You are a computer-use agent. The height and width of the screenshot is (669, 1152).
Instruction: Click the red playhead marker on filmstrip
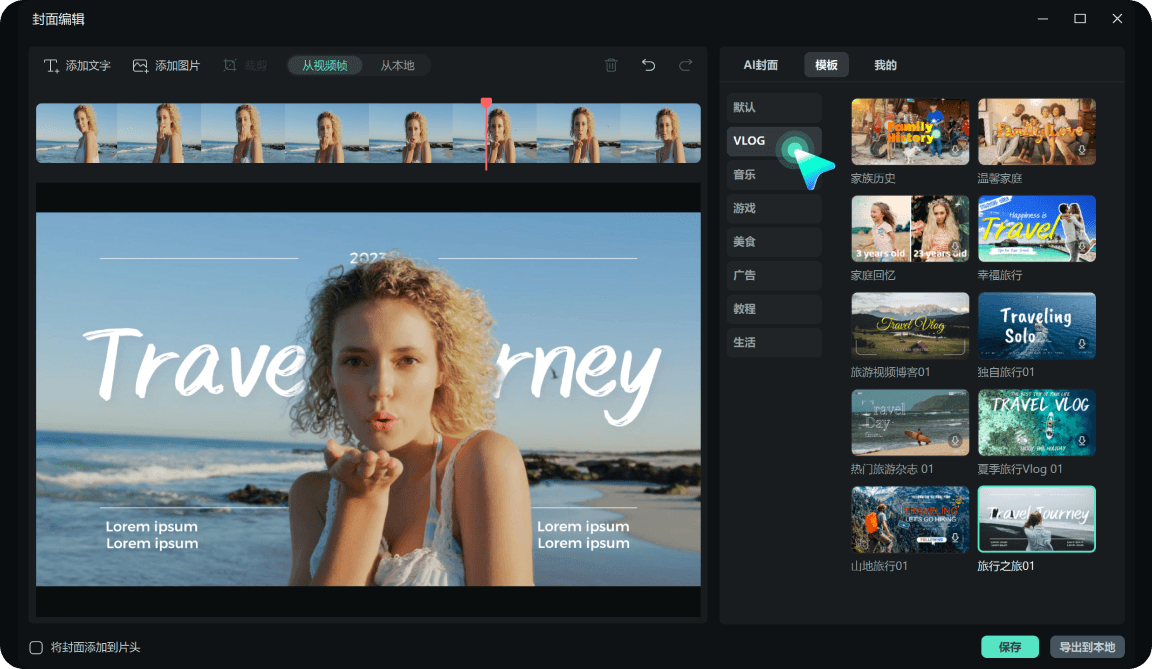[x=486, y=103]
